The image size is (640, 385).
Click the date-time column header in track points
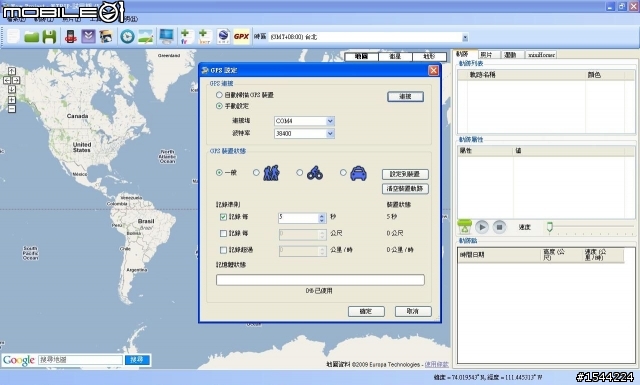[x=499, y=255]
